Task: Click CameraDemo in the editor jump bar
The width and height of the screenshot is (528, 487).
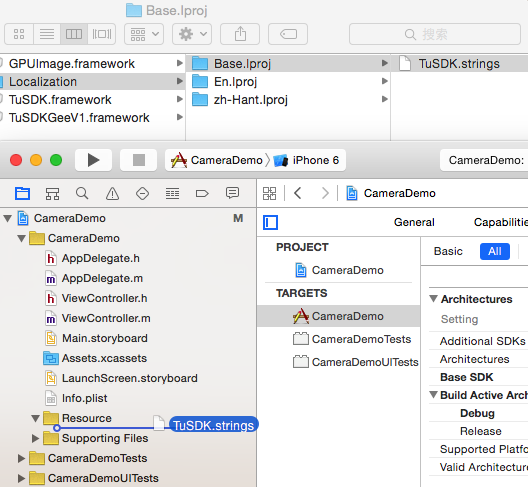Action: click(391, 193)
